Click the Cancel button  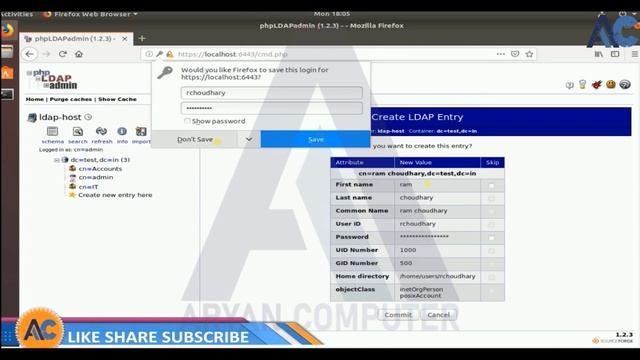[x=438, y=315]
